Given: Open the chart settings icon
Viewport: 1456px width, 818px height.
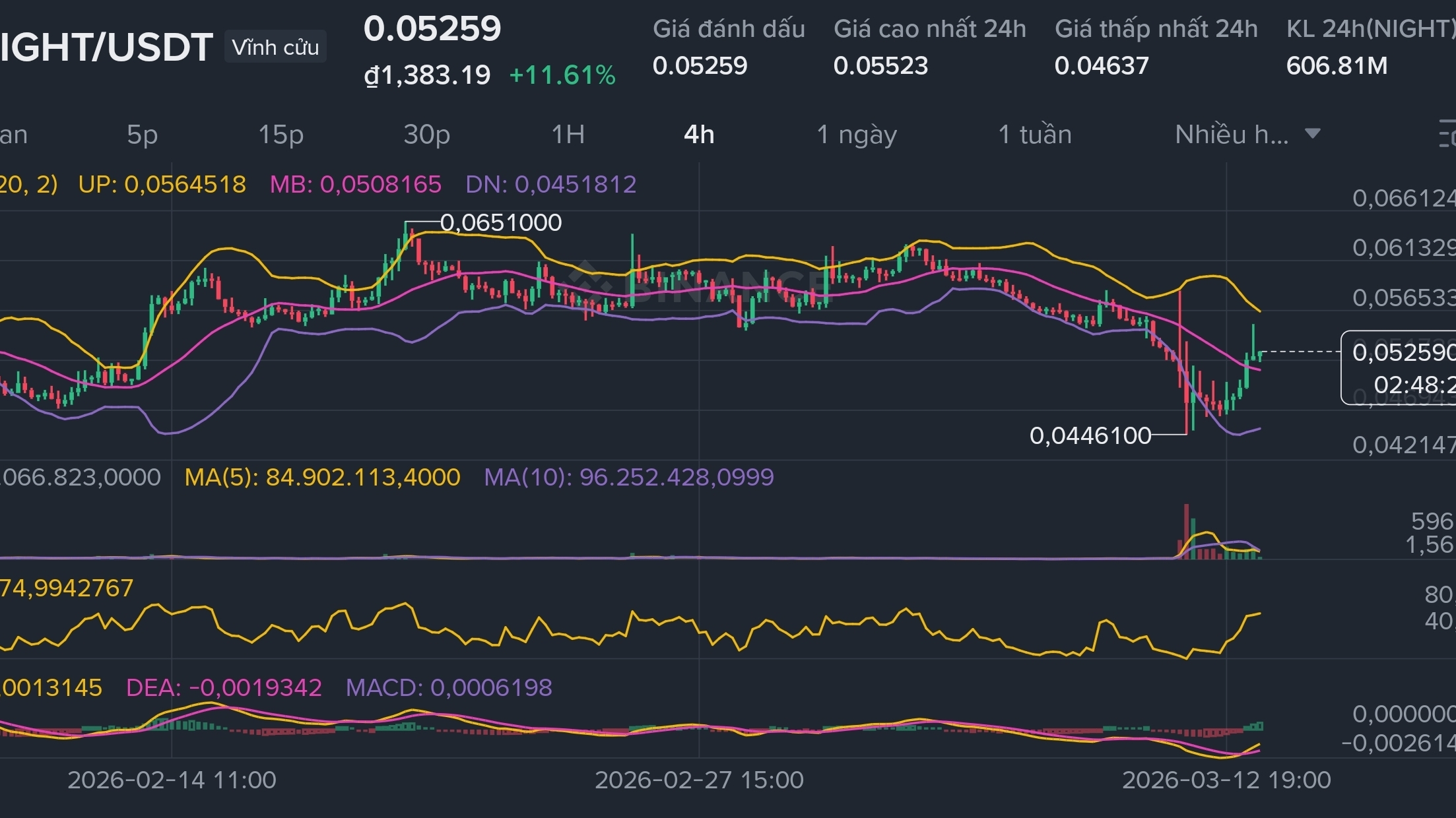Looking at the screenshot, I should click(1447, 134).
